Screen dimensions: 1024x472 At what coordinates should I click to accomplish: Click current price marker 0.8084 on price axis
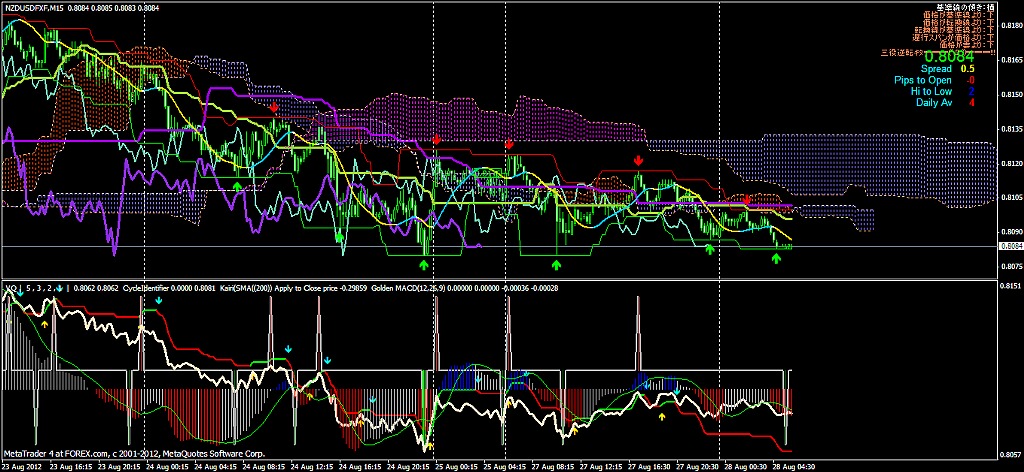tap(1010, 246)
